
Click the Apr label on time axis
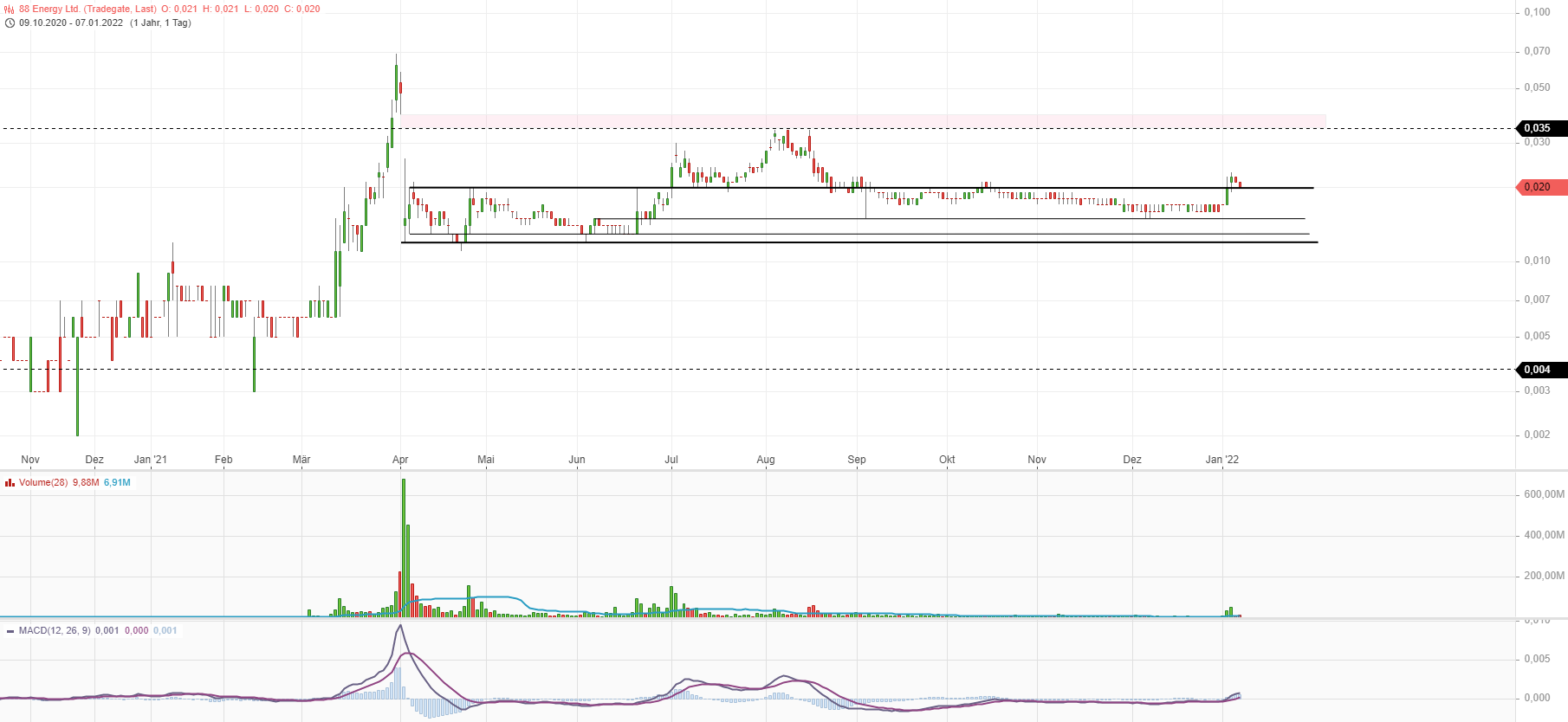tap(400, 460)
